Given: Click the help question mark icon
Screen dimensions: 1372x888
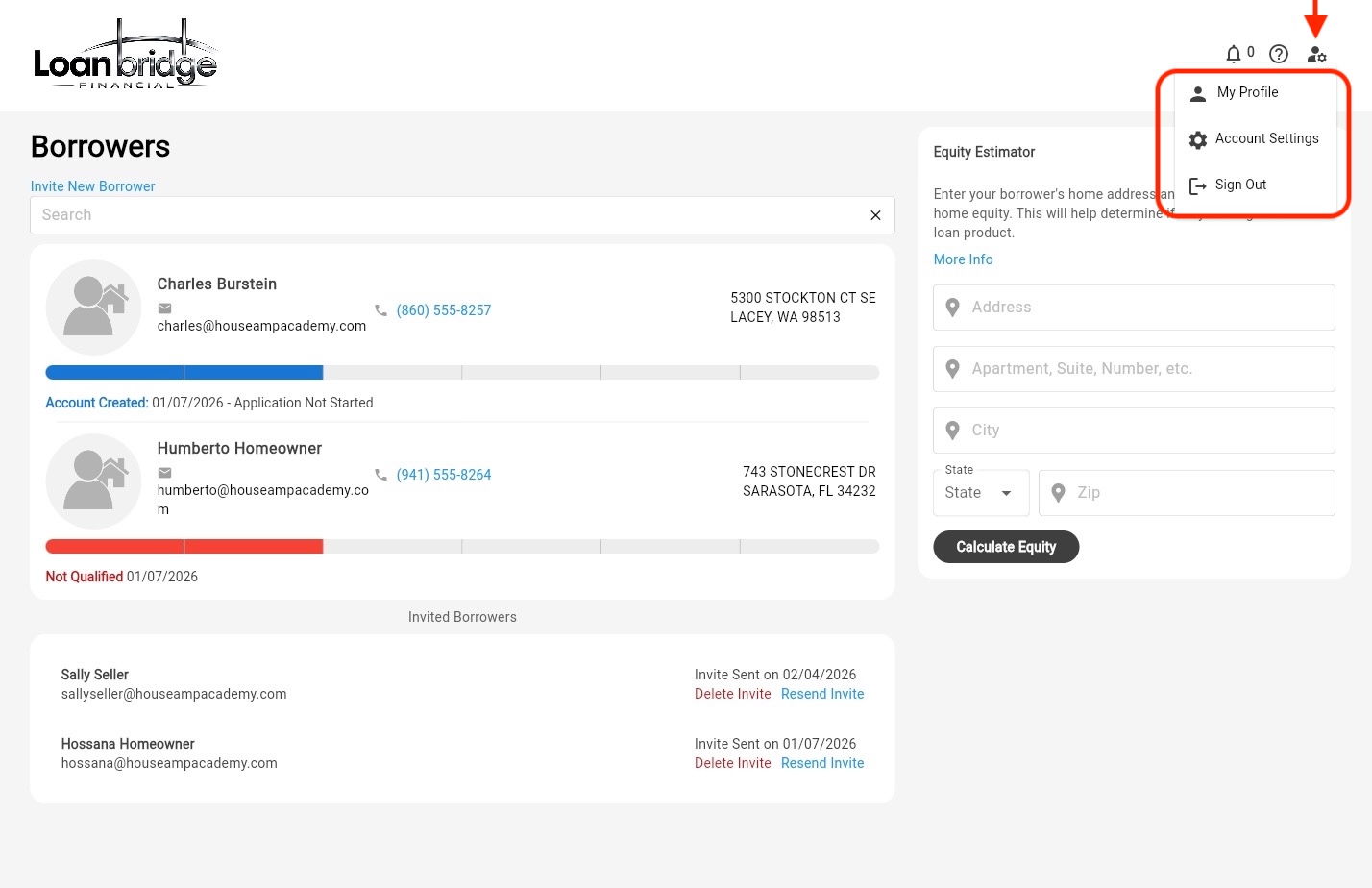Looking at the screenshot, I should click(1278, 54).
